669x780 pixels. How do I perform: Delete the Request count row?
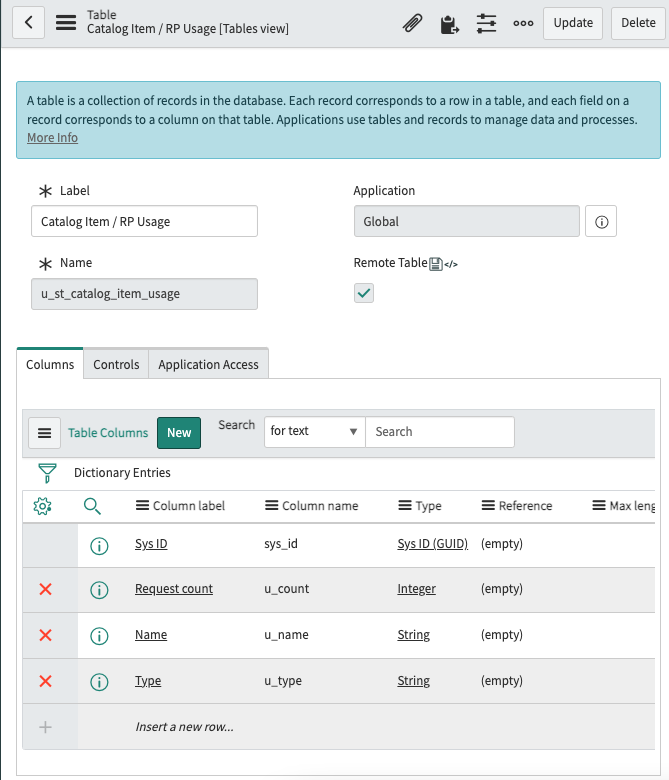(x=45, y=589)
